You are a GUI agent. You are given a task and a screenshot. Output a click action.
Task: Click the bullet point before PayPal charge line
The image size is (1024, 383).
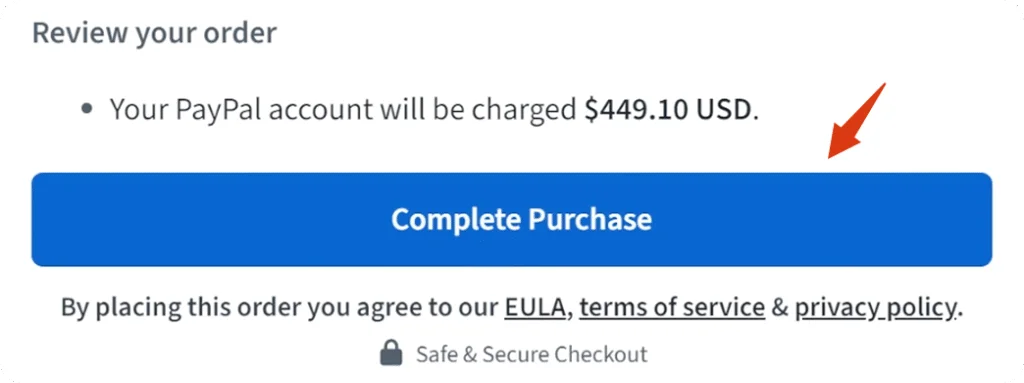click(88, 110)
